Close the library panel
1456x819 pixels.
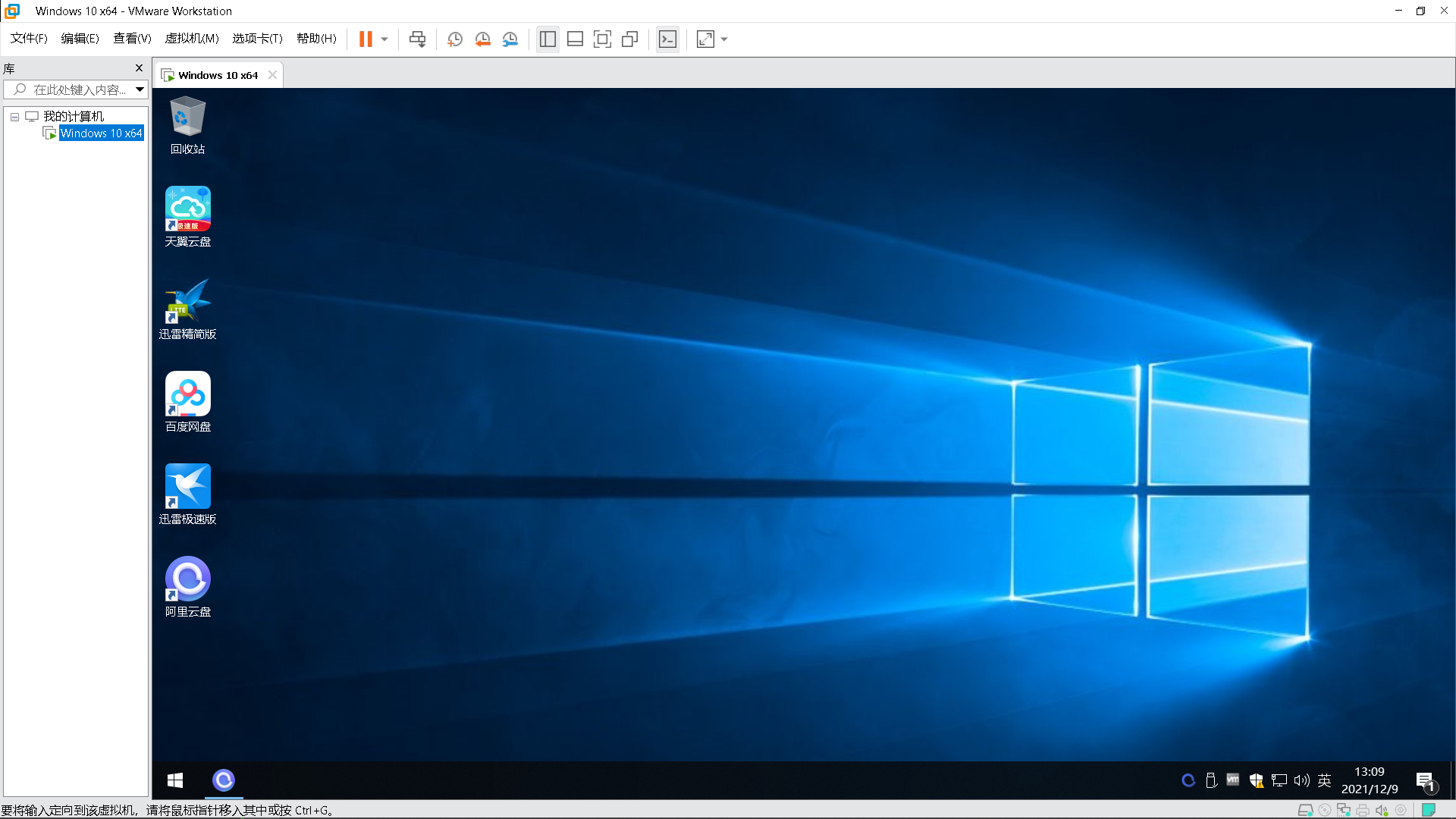pyautogui.click(x=139, y=68)
